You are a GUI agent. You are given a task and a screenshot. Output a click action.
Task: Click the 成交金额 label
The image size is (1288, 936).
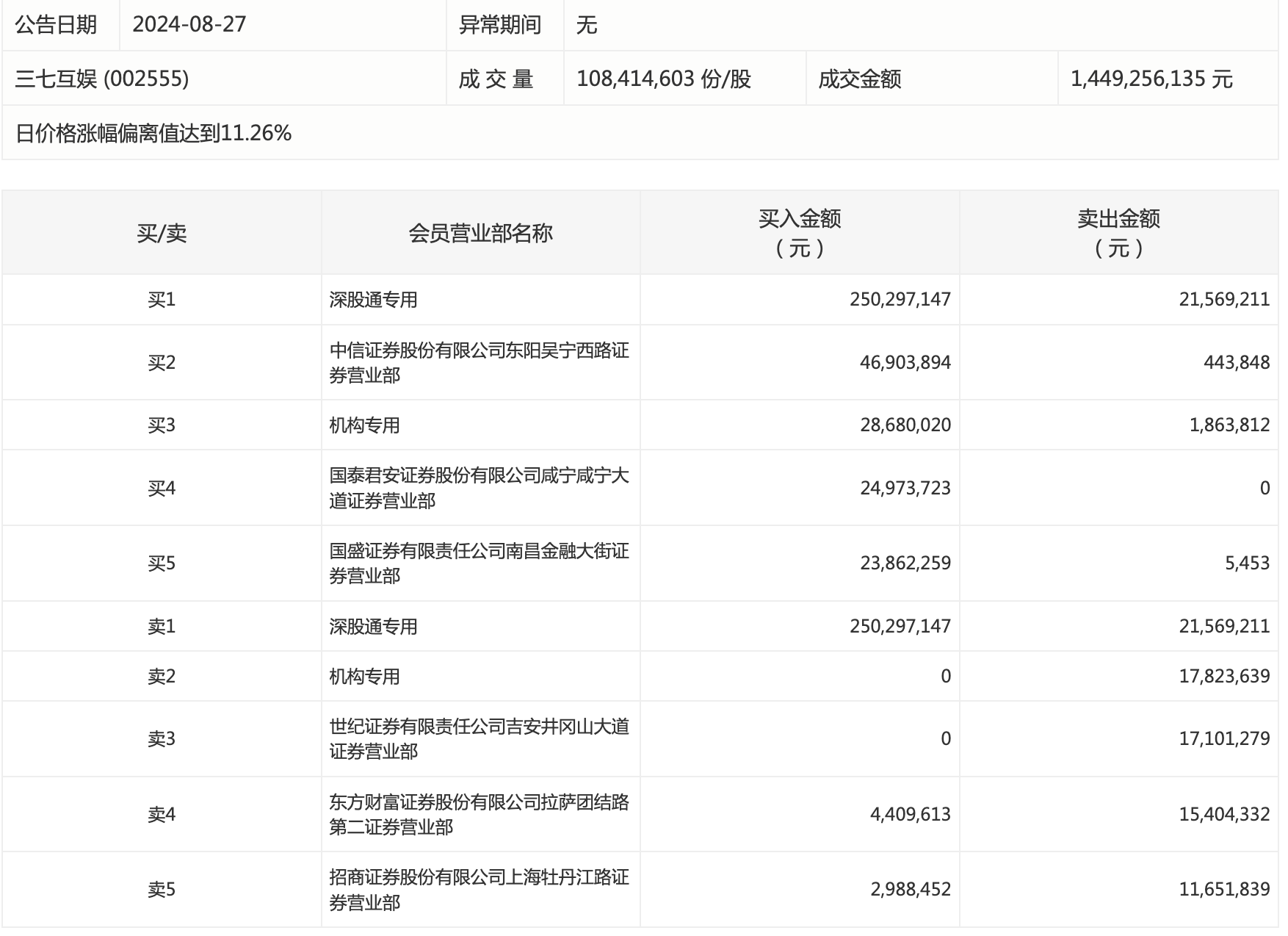click(x=860, y=79)
